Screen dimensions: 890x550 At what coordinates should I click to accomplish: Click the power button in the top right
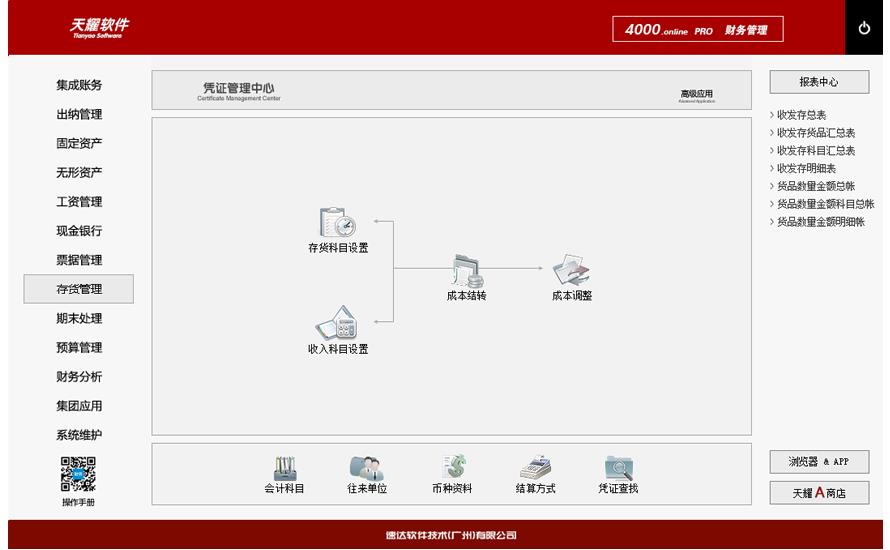(x=864, y=28)
